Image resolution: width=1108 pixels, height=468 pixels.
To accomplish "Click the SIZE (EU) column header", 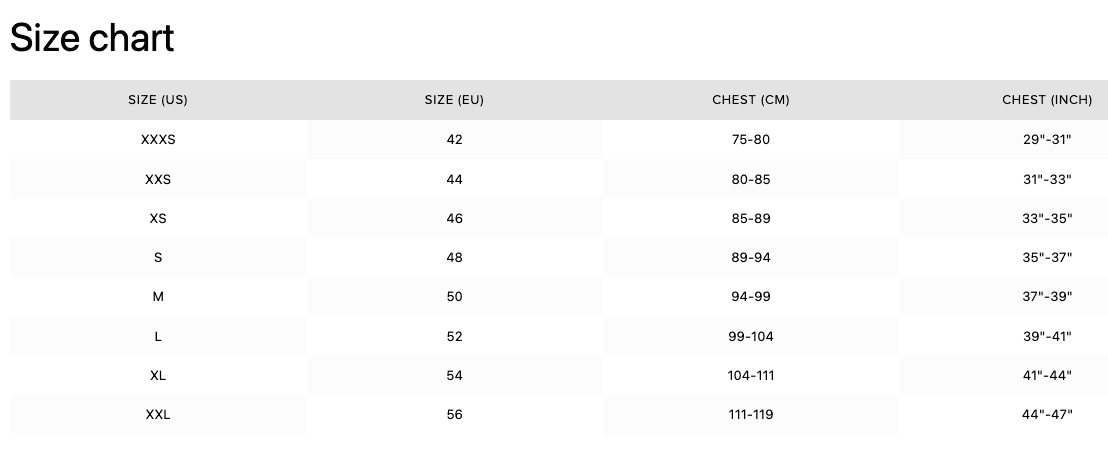I will coord(454,100).
